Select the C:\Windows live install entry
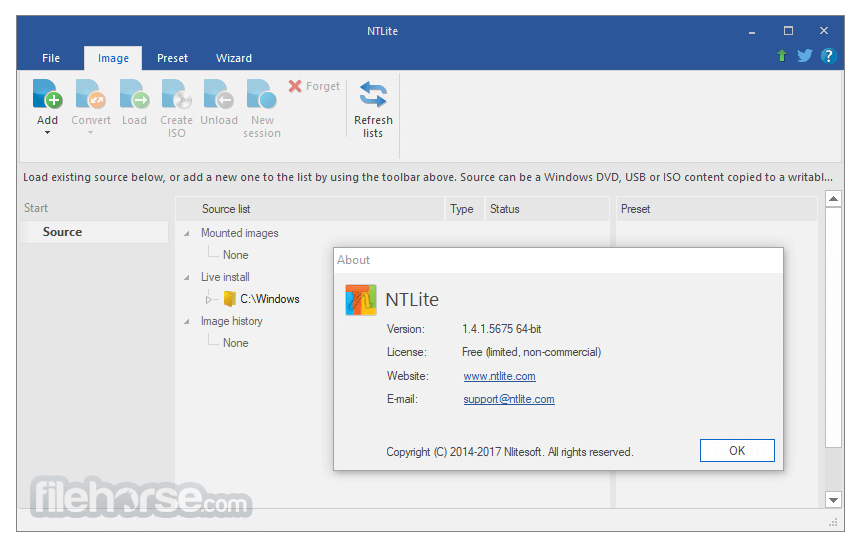The image size is (862, 548). pyautogui.click(x=269, y=299)
